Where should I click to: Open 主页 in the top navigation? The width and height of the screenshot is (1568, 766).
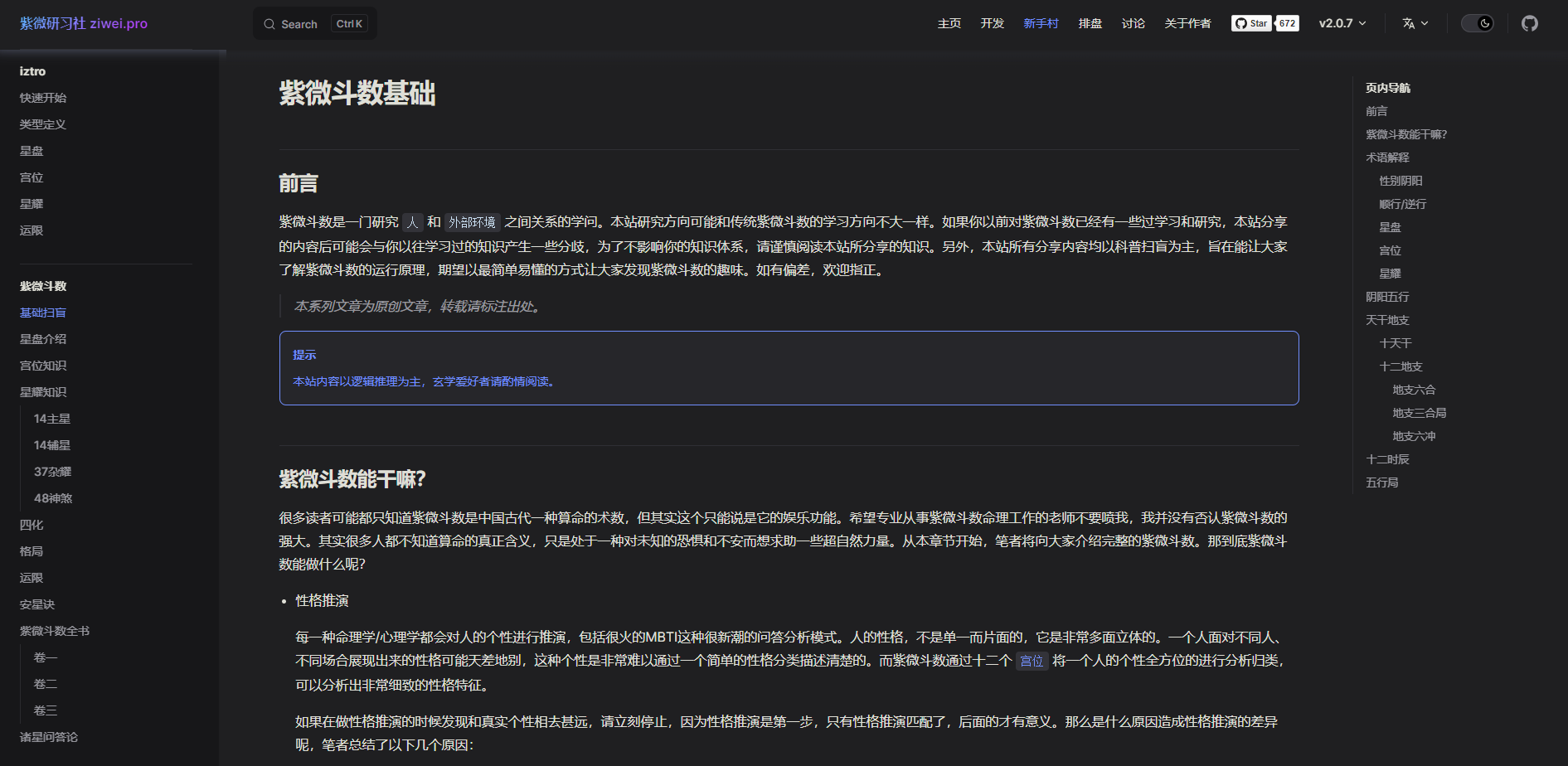(x=949, y=23)
